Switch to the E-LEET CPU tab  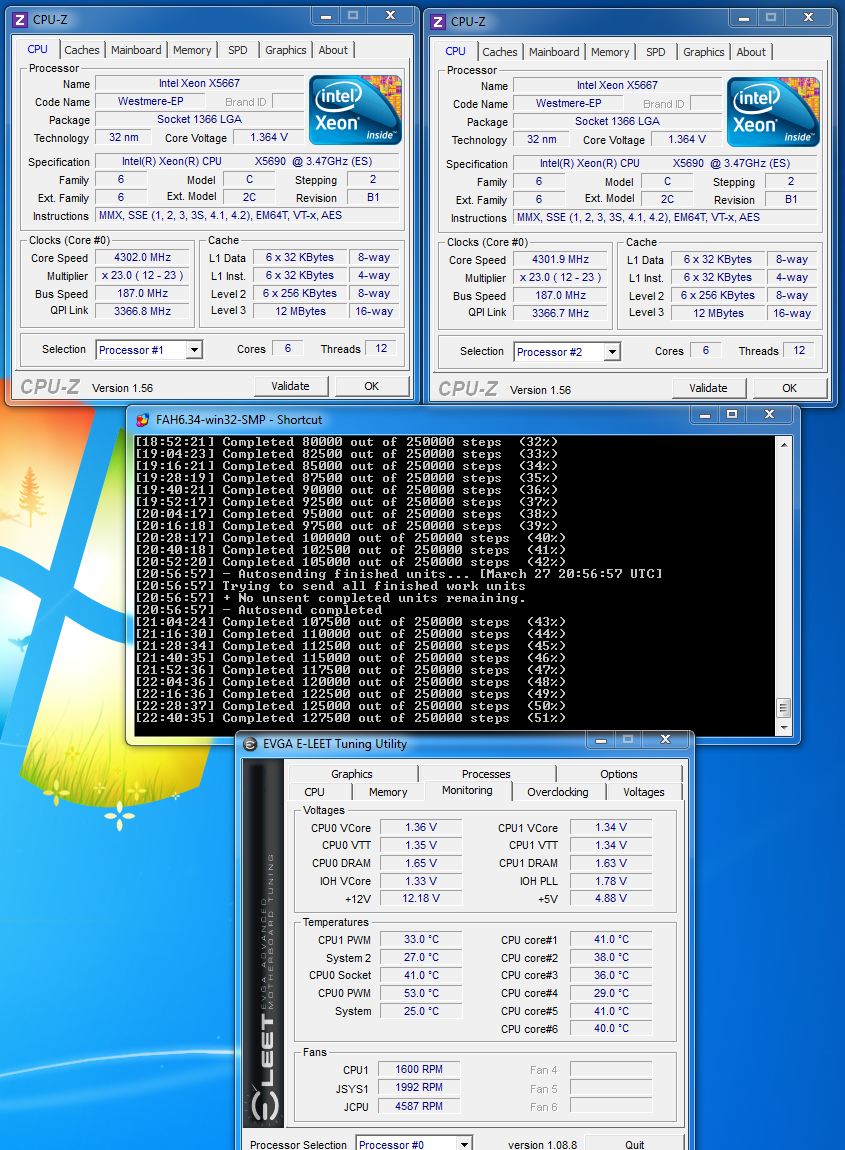coord(315,792)
